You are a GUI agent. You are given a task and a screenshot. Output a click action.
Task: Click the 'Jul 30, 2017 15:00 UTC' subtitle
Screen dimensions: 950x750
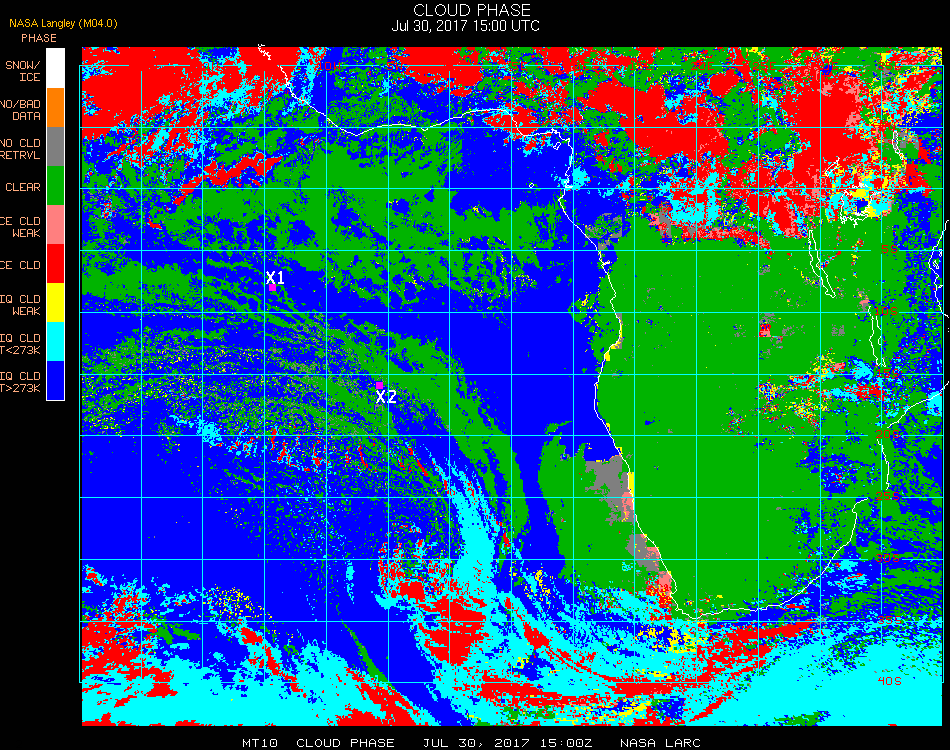click(465, 26)
